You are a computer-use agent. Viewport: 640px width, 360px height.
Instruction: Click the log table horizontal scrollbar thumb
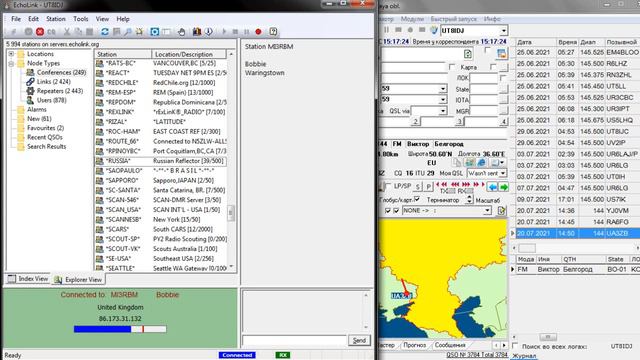[527, 248]
